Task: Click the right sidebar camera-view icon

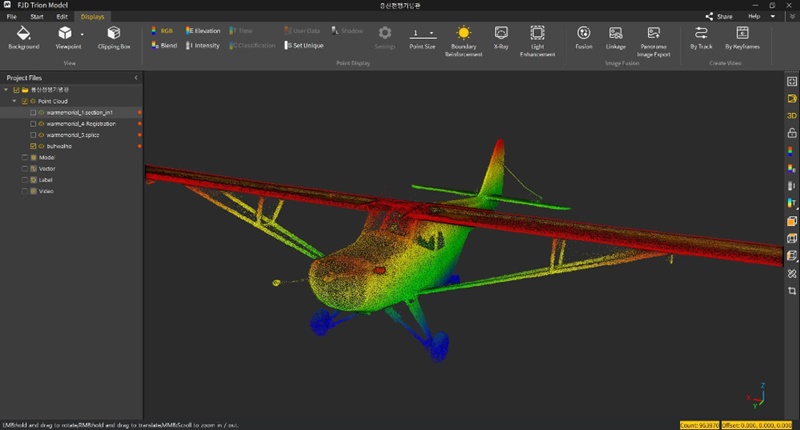Action: (792, 98)
